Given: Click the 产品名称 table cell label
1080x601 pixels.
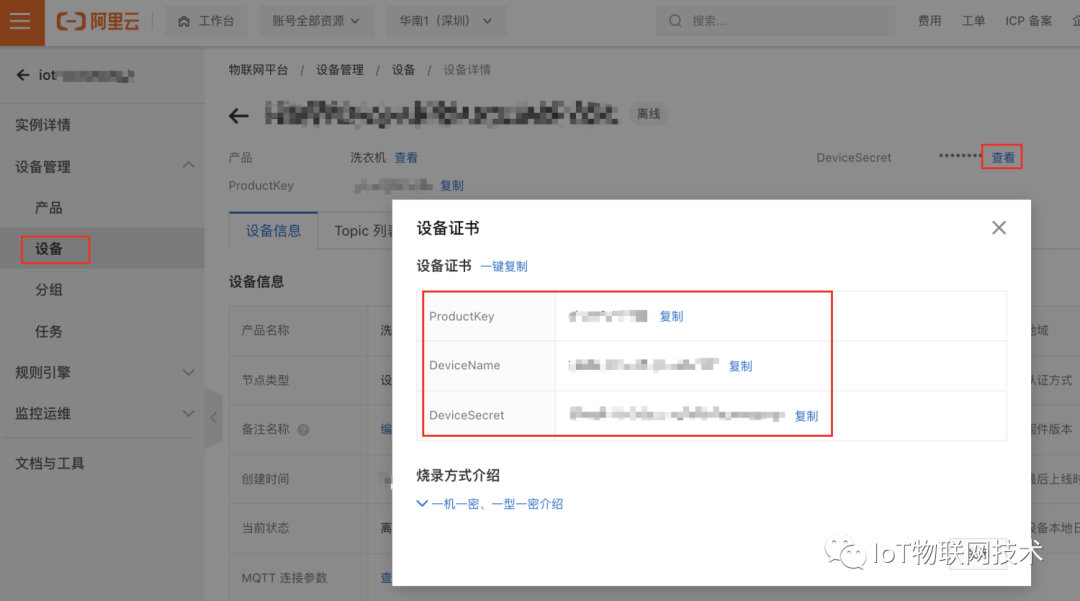Looking at the screenshot, I should pyautogui.click(x=265, y=330).
